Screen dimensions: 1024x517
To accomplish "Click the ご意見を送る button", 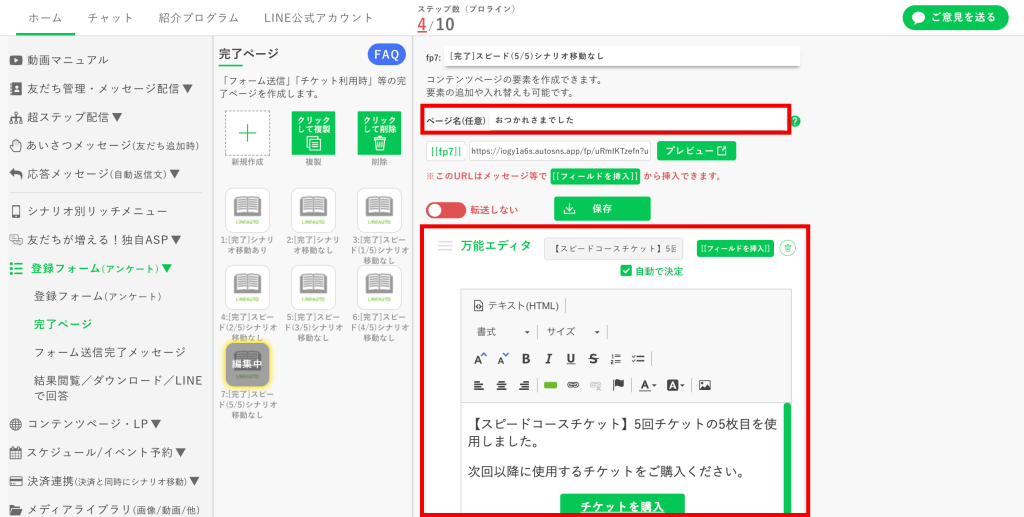I will pyautogui.click(x=955, y=18).
